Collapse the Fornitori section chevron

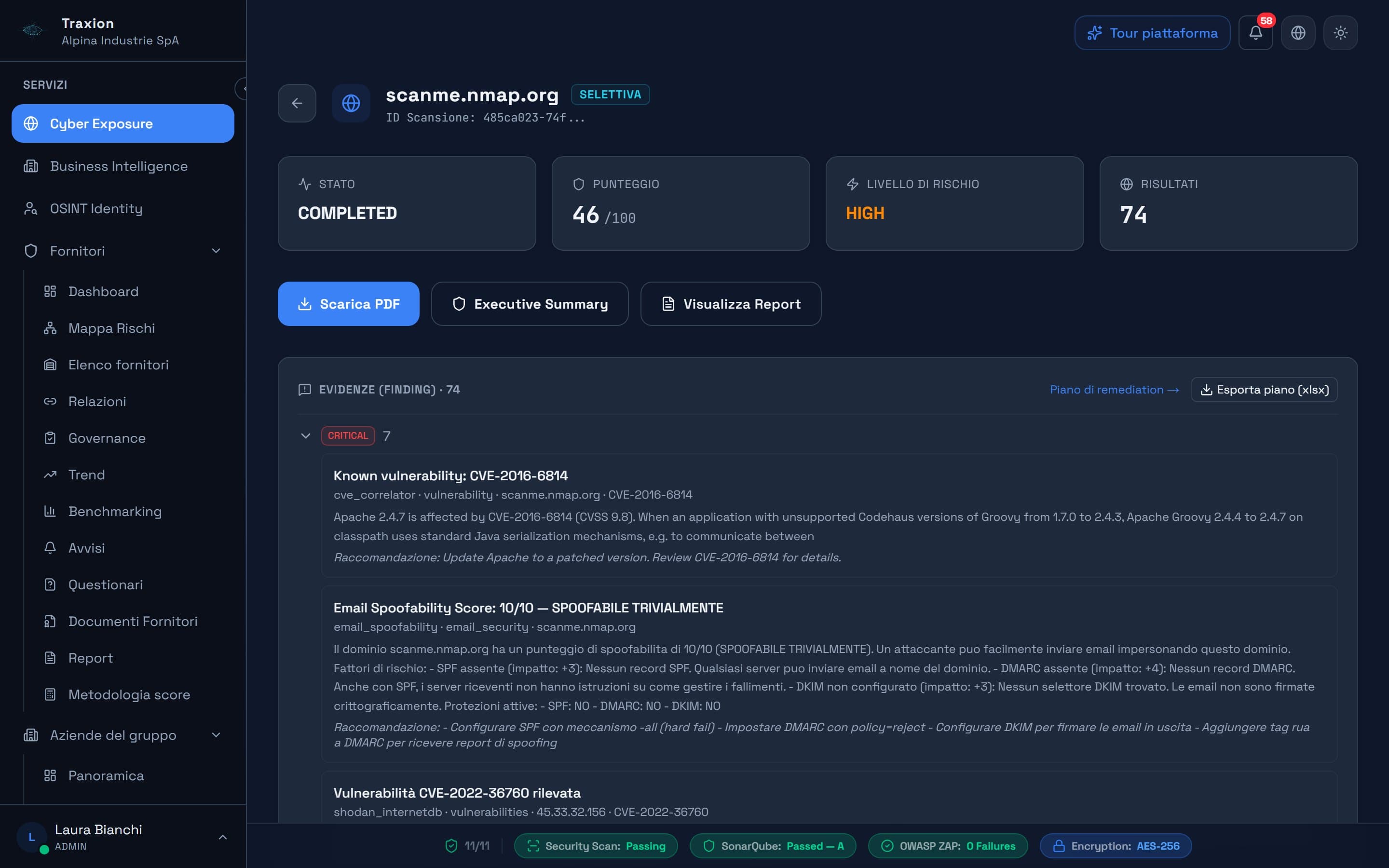[x=216, y=251]
